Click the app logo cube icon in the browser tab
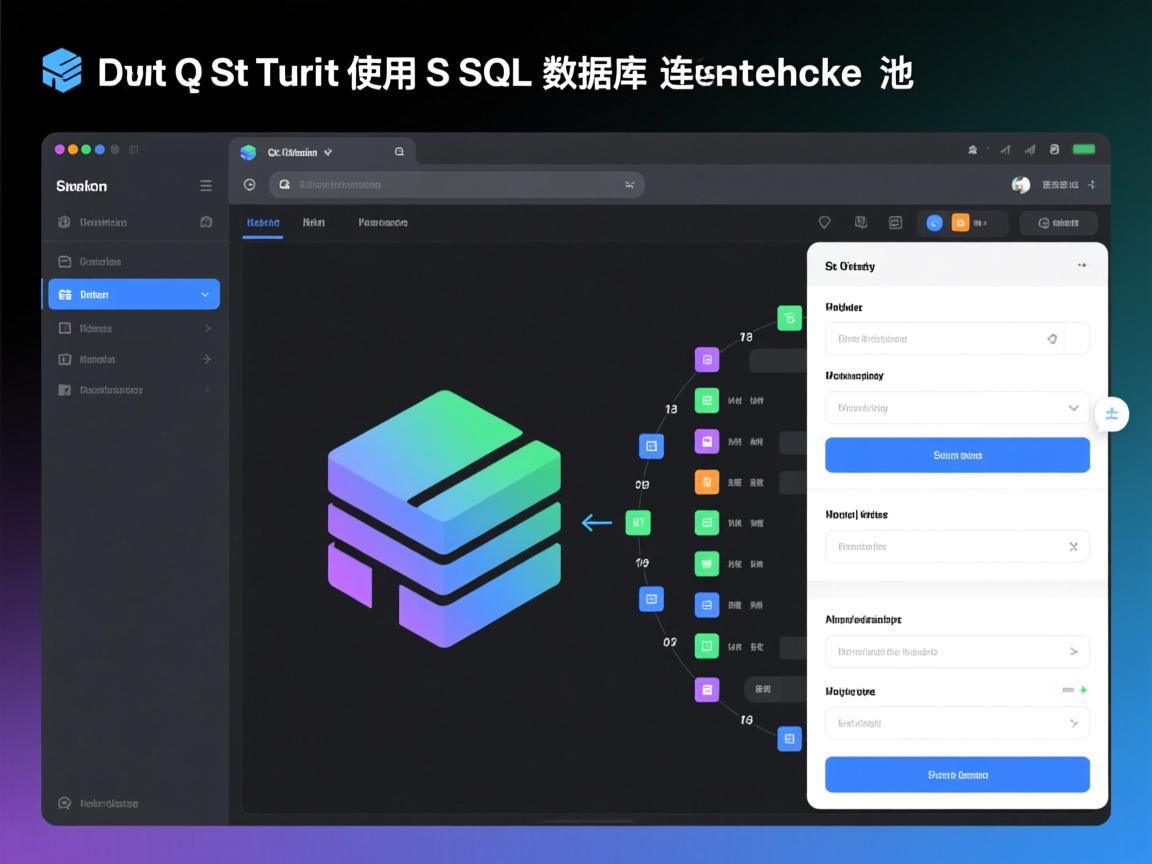Image resolution: width=1152 pixels, height=864 pixels. [x=248, y=152]
